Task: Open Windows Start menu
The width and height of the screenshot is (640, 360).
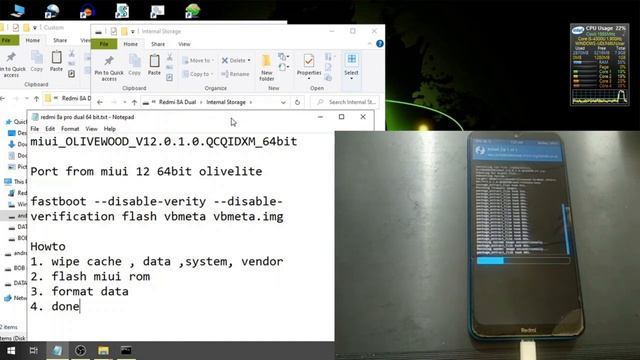Action: click(x=11, y=351)
